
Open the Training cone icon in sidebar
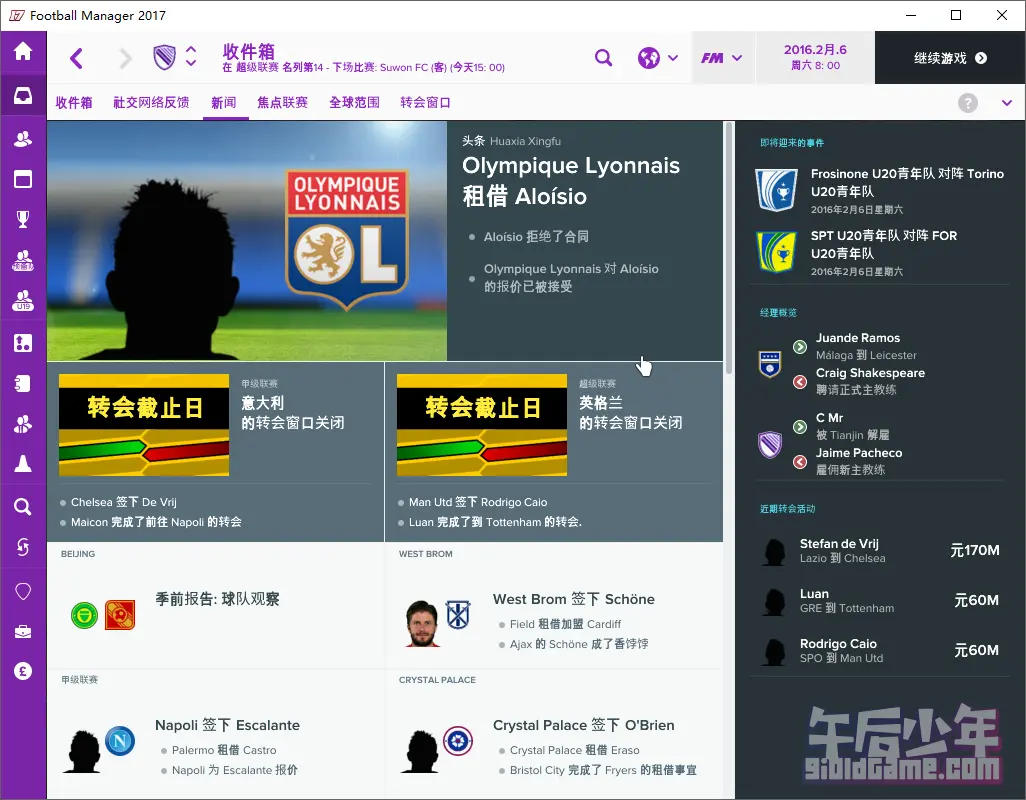pos(23,464)
